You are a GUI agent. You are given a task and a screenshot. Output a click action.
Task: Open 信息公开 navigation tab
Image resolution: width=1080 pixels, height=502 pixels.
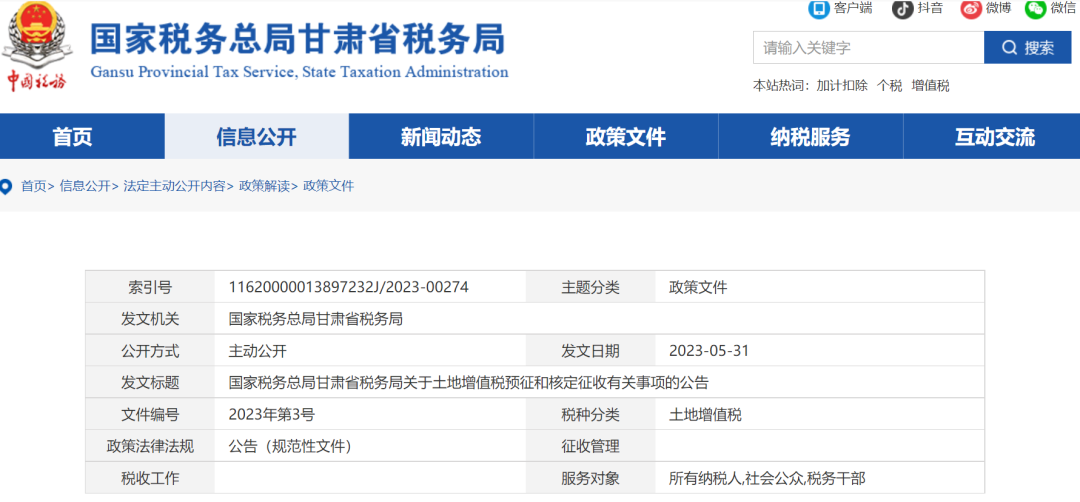pos(256,137)
